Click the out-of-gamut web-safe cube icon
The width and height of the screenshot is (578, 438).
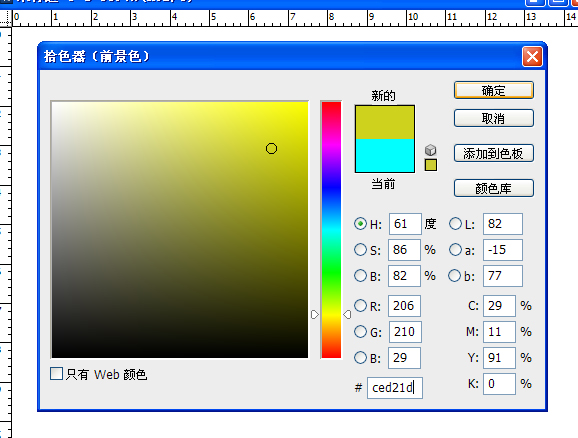pyautogui.click(x=431, y=150)
